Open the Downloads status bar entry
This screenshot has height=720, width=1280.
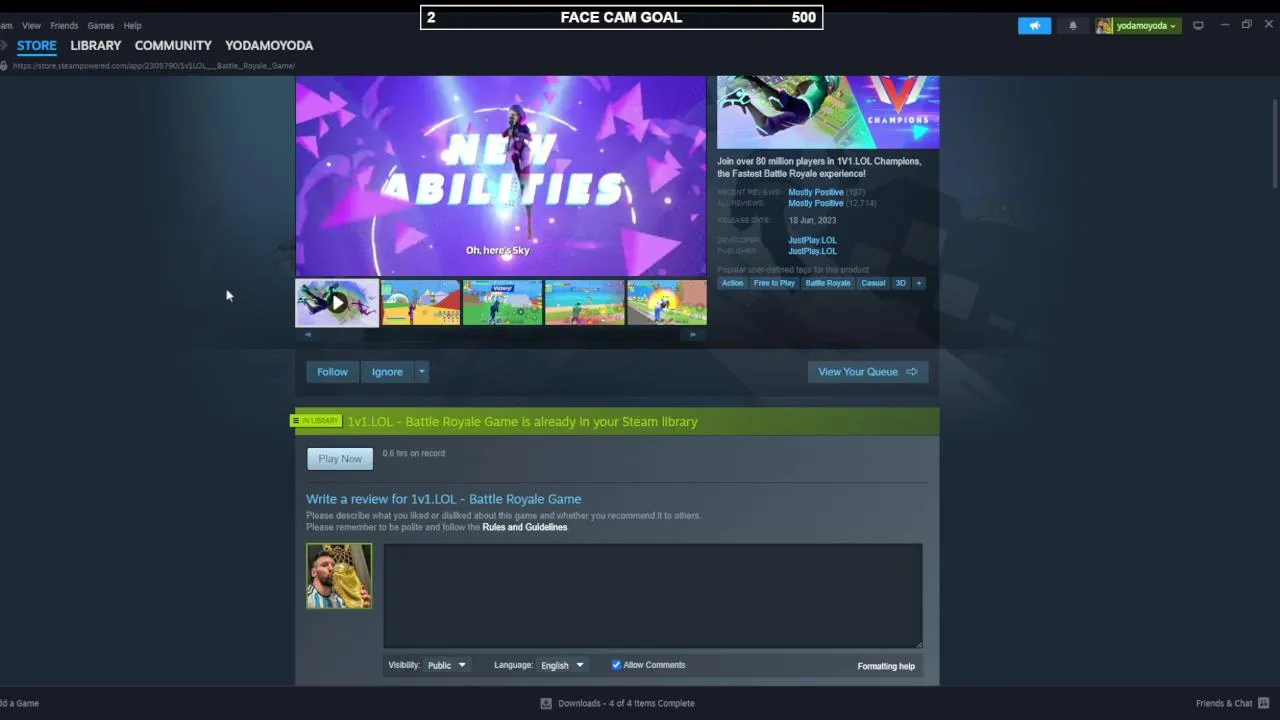point(617,703)
